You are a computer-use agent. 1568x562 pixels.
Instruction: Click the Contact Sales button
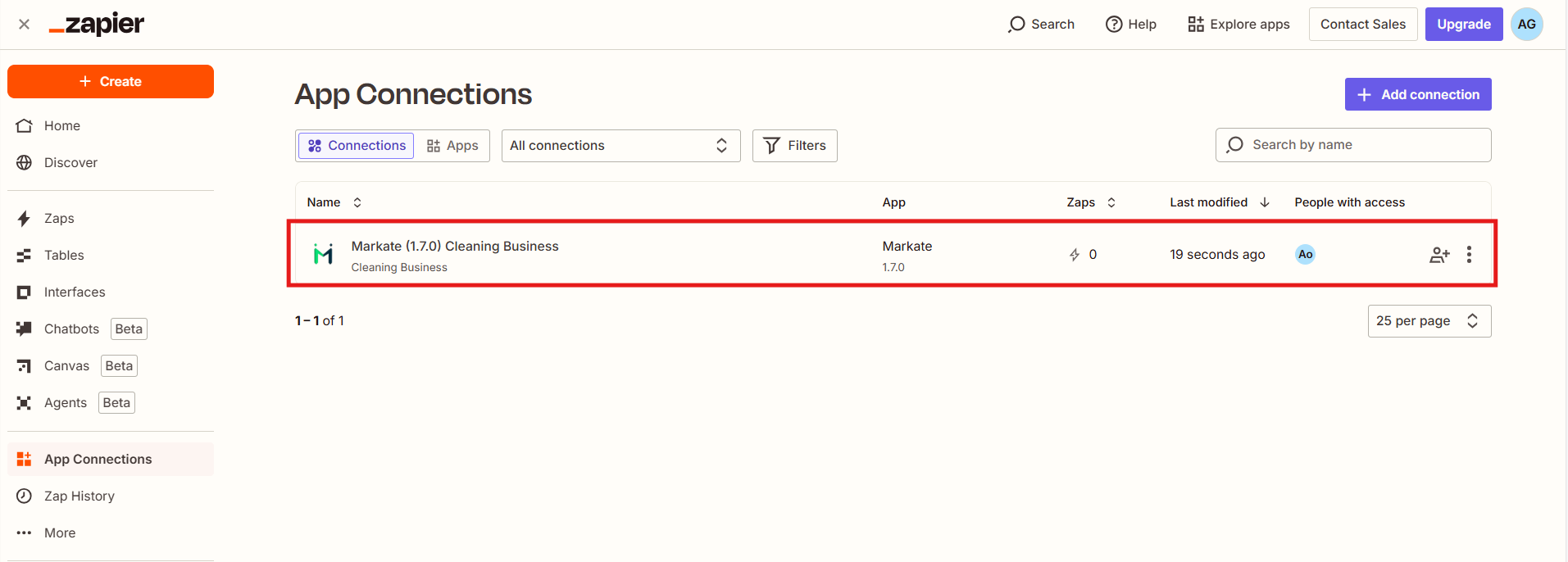(1363, 25)
